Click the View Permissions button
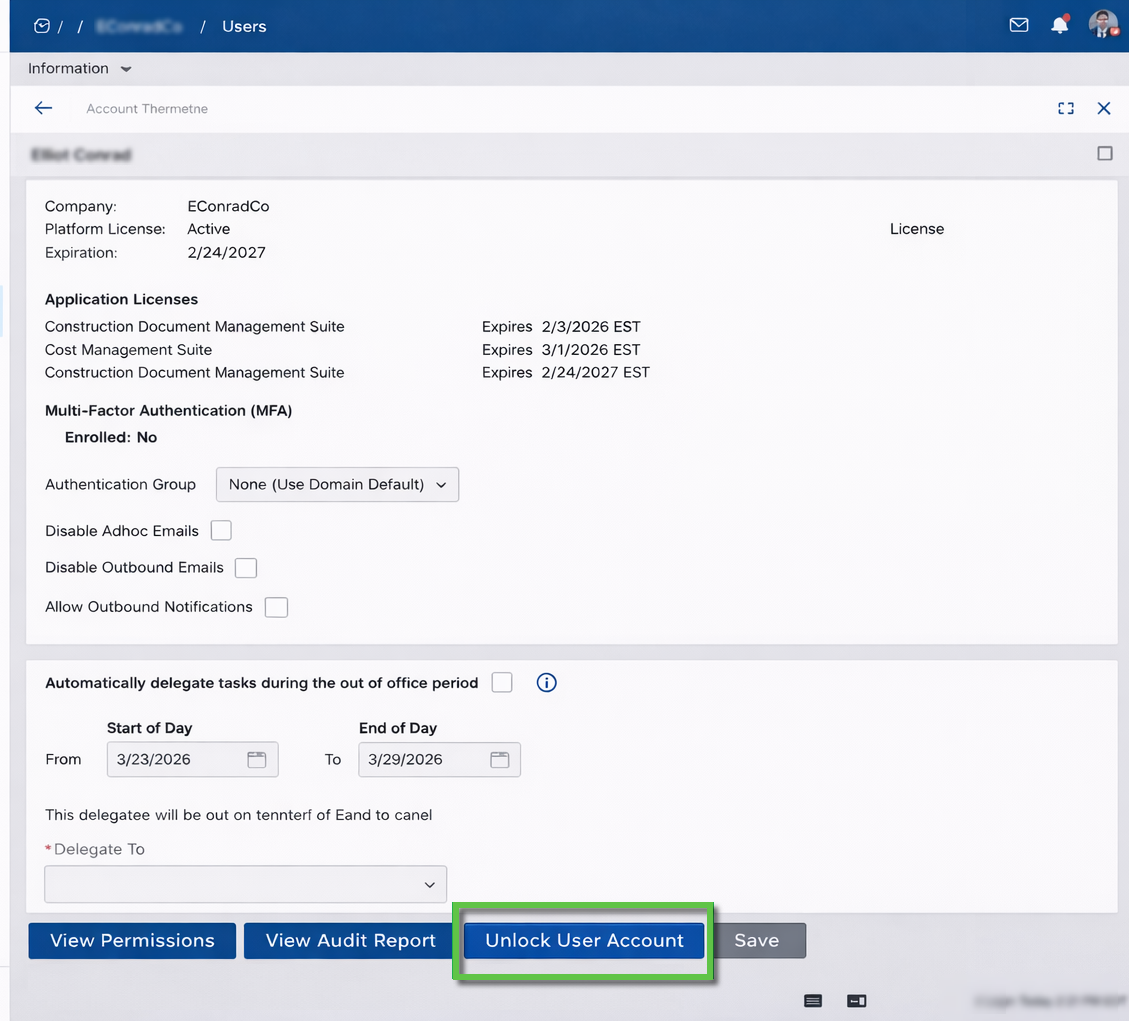Screen dimensions: 1129x1021 point(132,940)
